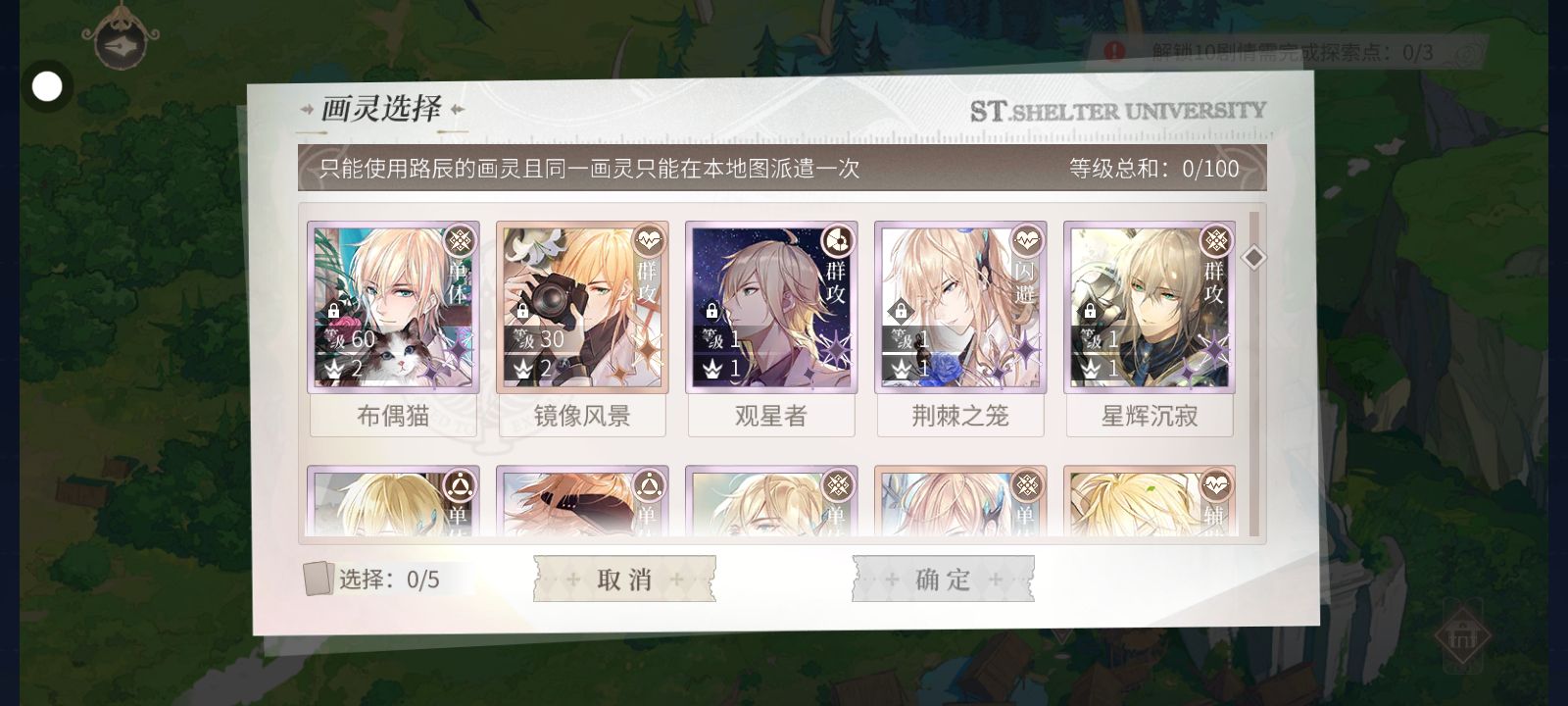The image size is (1568, 706).
Task: Click the heart type icon on 镜像风景
Action: tap(648, 239)
